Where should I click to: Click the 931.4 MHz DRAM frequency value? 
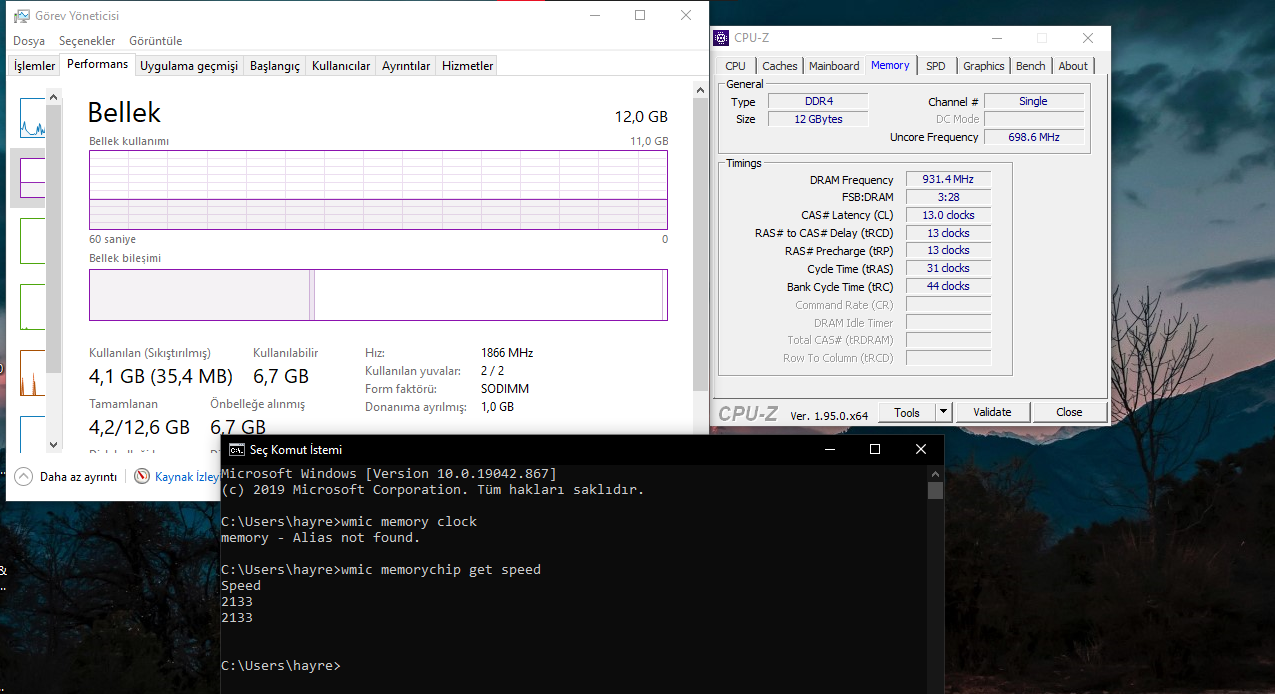[948, 179]
